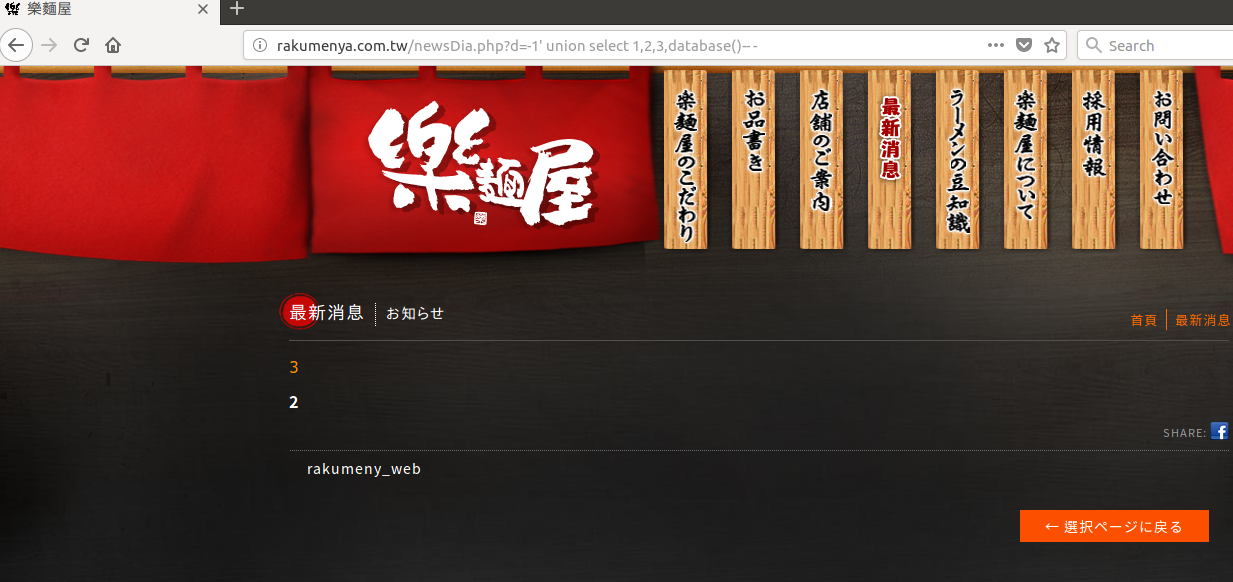
Task: Close the 樂麵屋 tab
Action: coord(203,9)
